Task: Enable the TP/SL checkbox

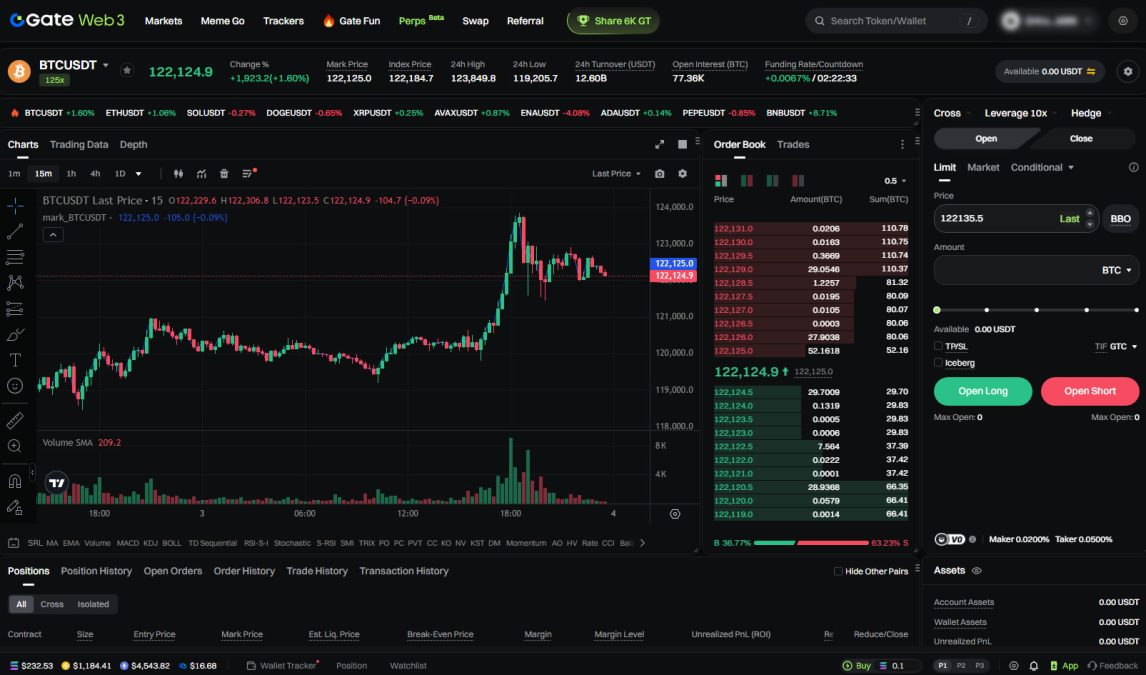Action: 938,346
